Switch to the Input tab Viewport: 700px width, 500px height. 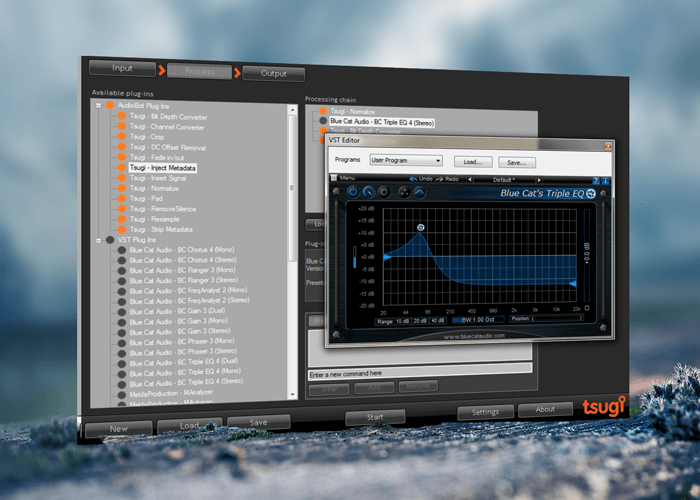pyautogui.click(x=122, y=68)
